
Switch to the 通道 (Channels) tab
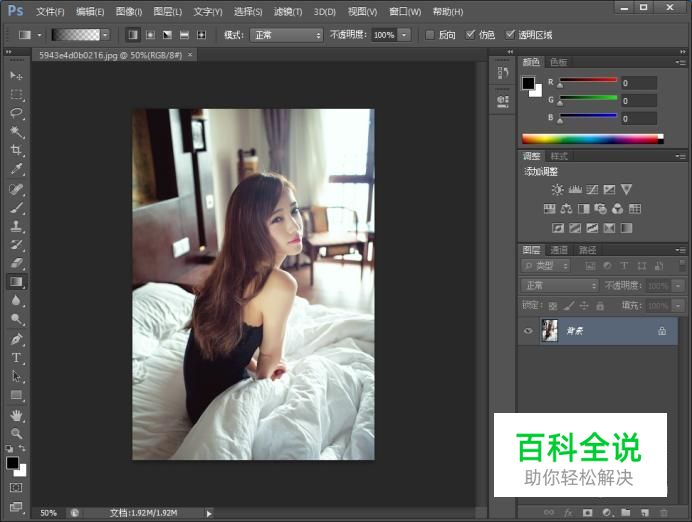559,250
